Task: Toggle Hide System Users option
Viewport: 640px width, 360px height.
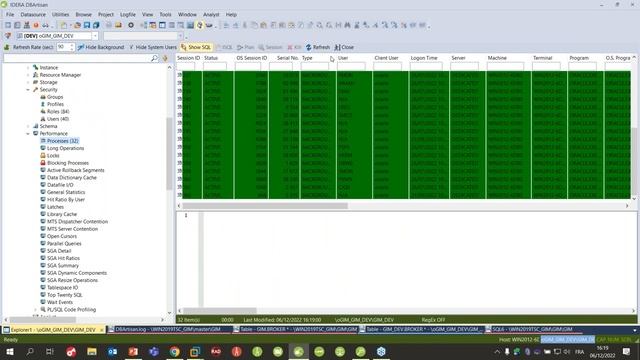Action: 153,47
